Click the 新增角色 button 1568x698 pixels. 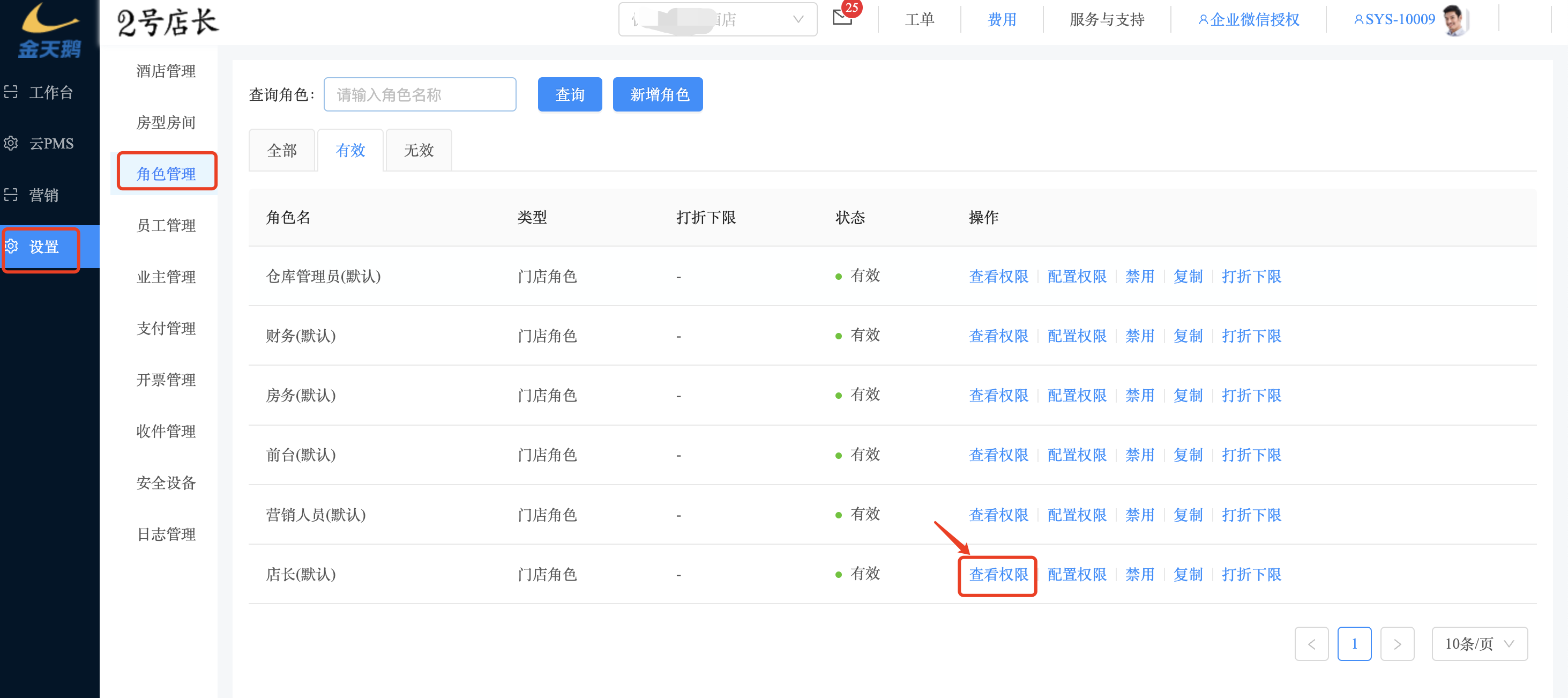658,94
